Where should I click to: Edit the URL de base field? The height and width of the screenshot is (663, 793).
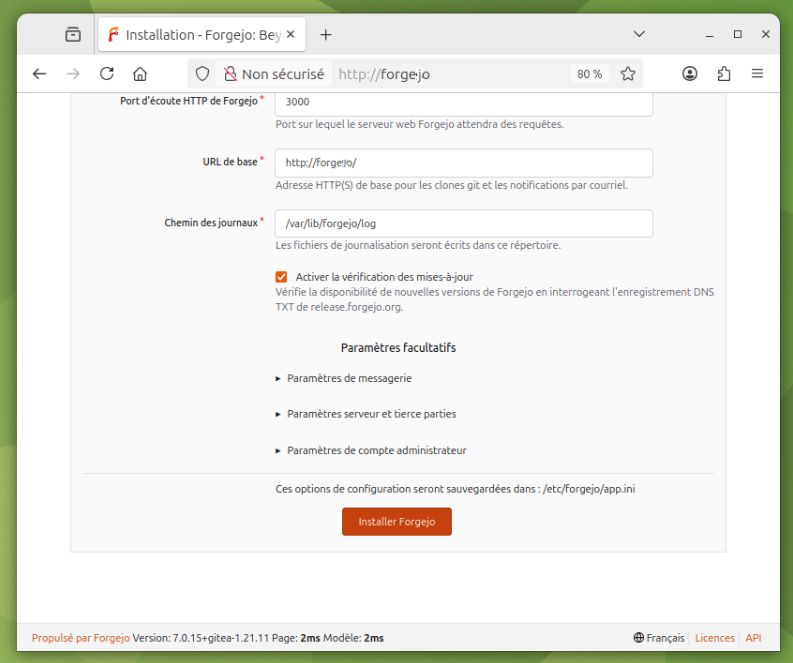pyautogui.click(x=464, y=163)
